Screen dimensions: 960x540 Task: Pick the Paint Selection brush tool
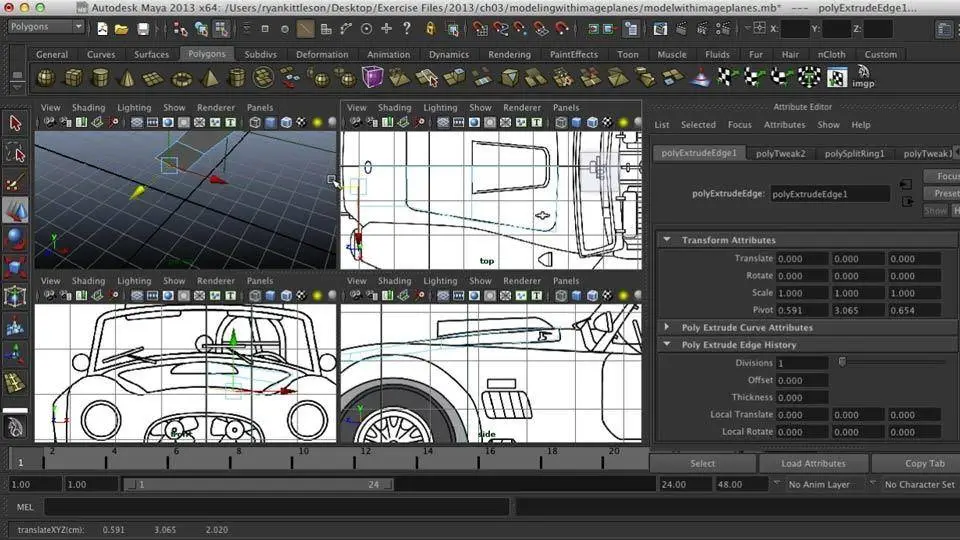pos(15,181)
